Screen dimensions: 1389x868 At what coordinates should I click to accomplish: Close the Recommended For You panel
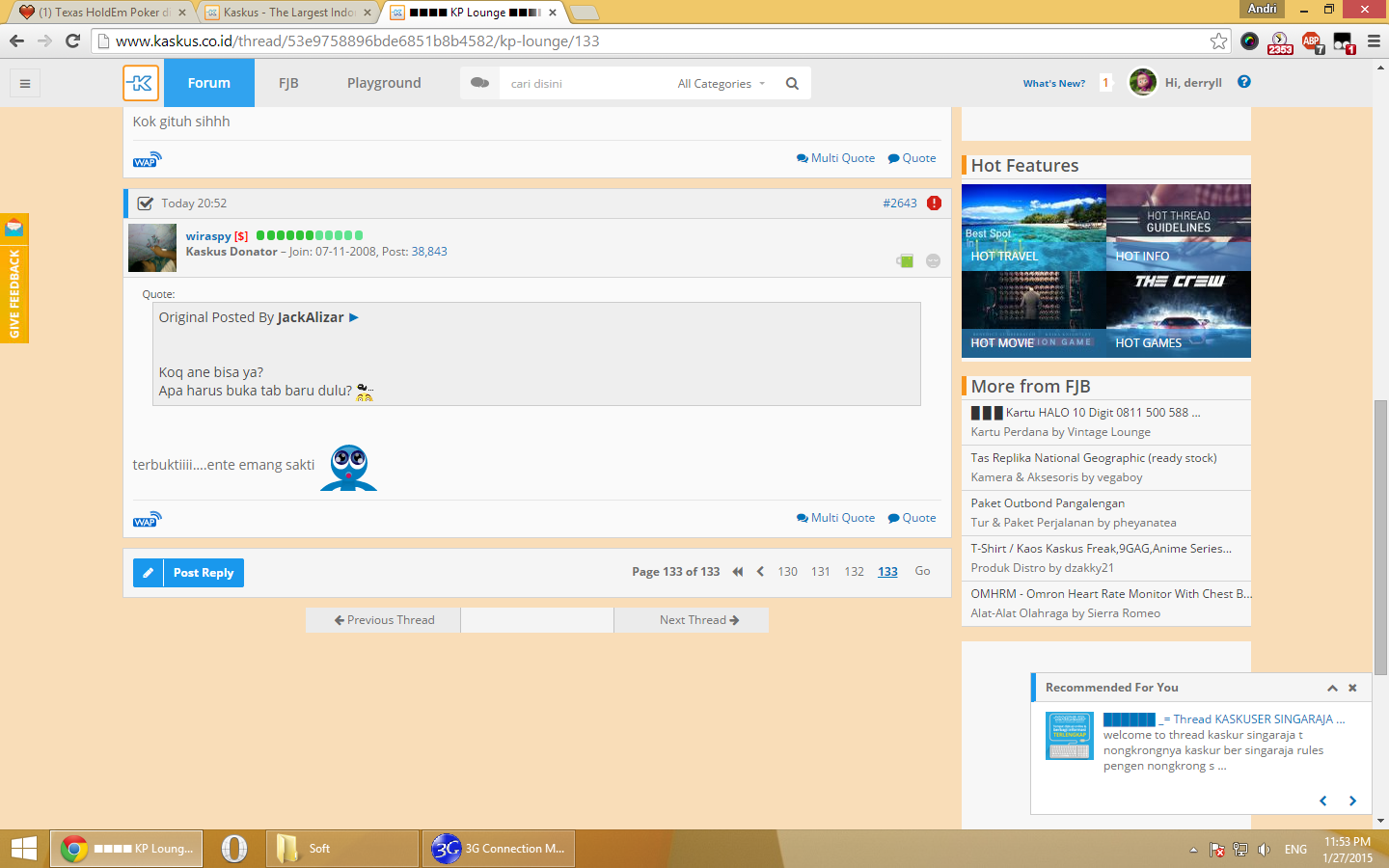[x=1352, y=688]
